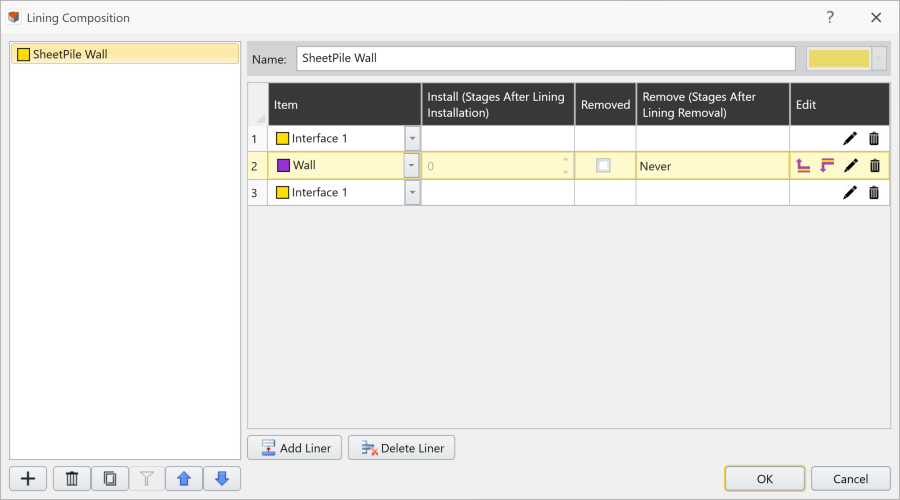Decrease Install stage value with down stepper
Image resolution: width=900 pixels, height=500 pixels.
pos(566,172)
